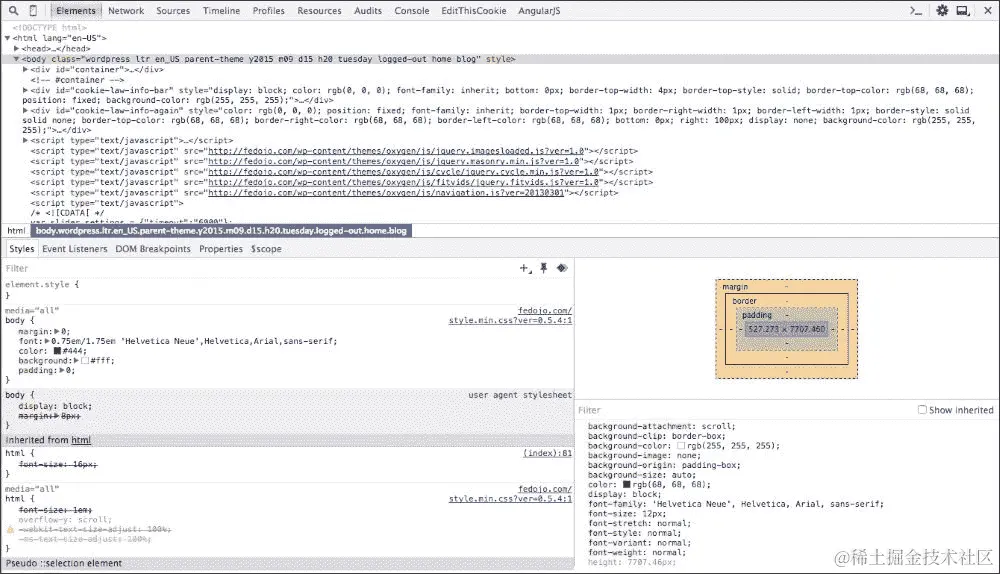Screen dimensions: 1000x574
Task: Expand the div#container node
Action: tap(26, 70)
